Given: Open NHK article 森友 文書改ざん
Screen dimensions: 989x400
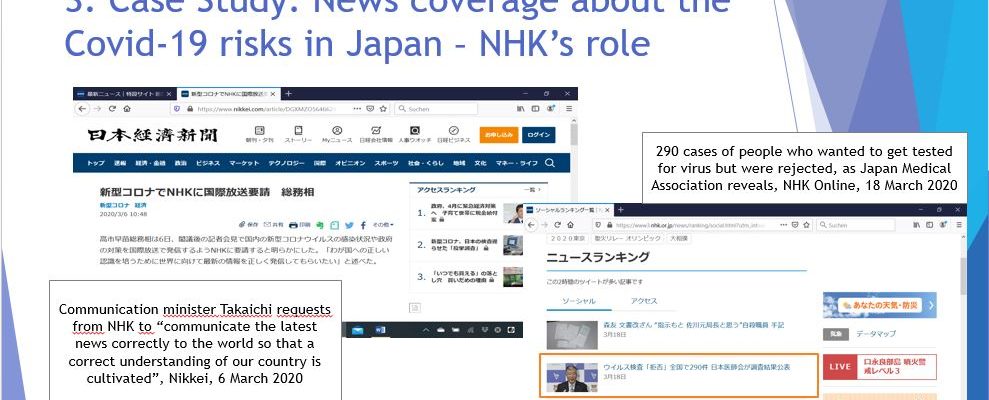Looking at the screenshot, I should click(693, 324).
